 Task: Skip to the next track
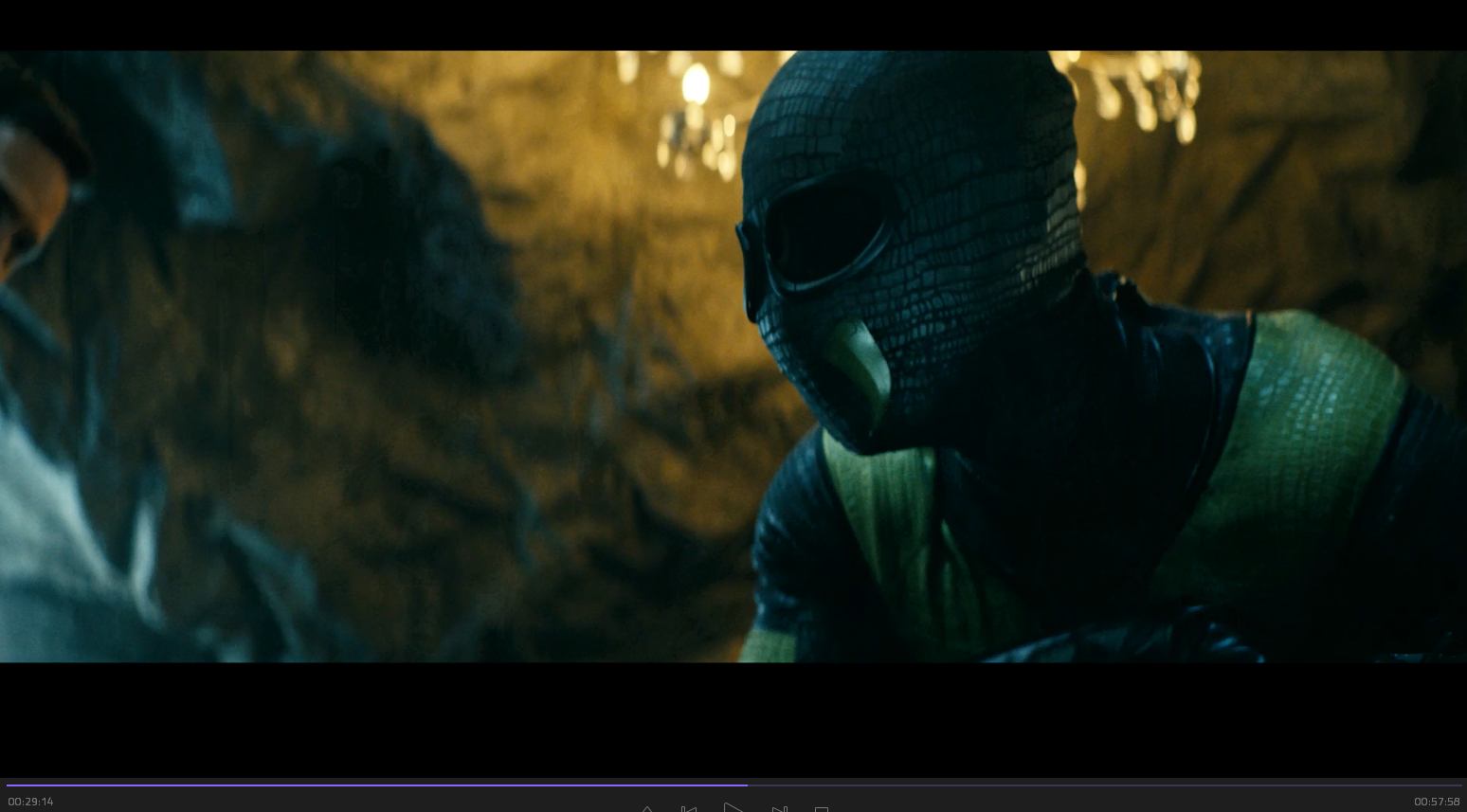coord(779,808)
